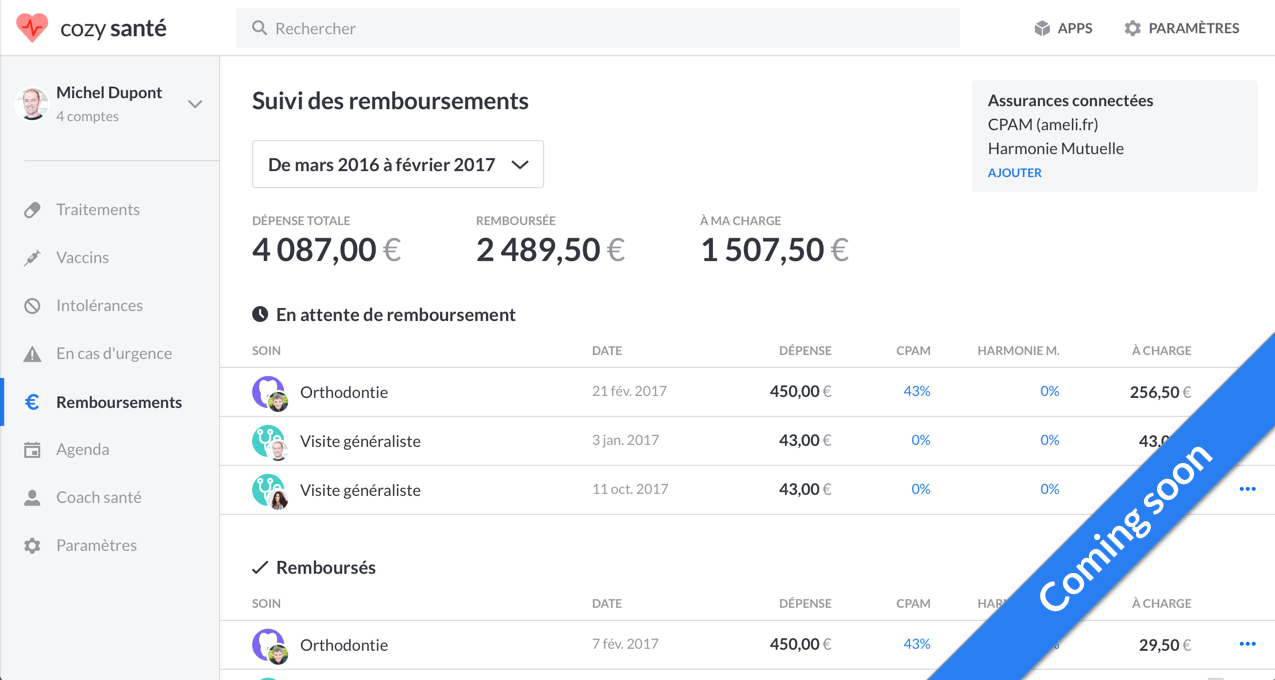The width and height of the screenshot is (1275, 680).
Task: Click the Agenda calendar icon
Action: [x=32, y=450]
